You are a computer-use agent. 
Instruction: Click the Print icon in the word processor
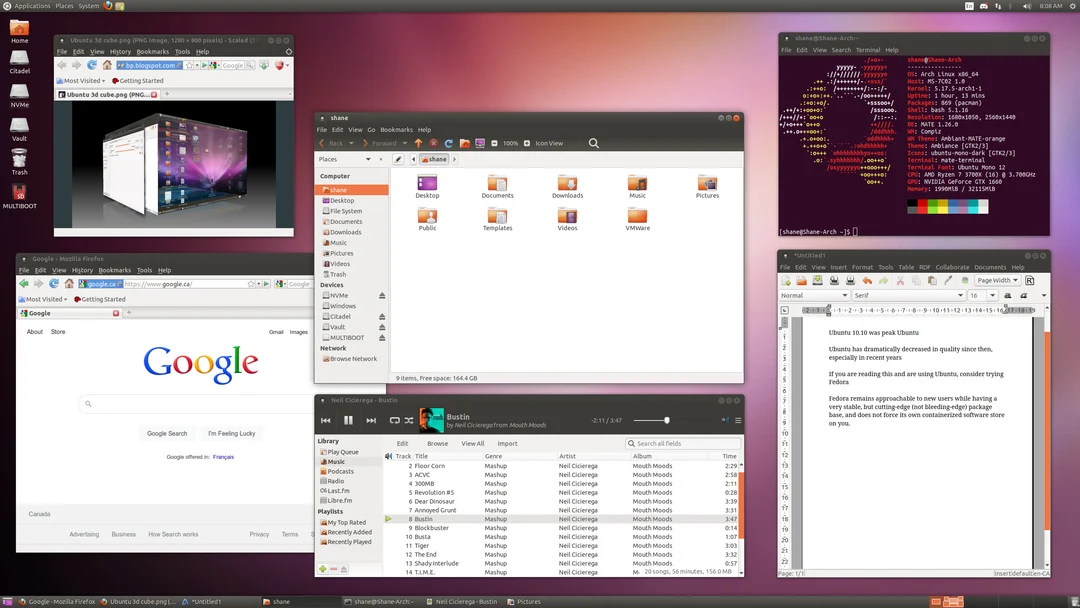(851, 281)
